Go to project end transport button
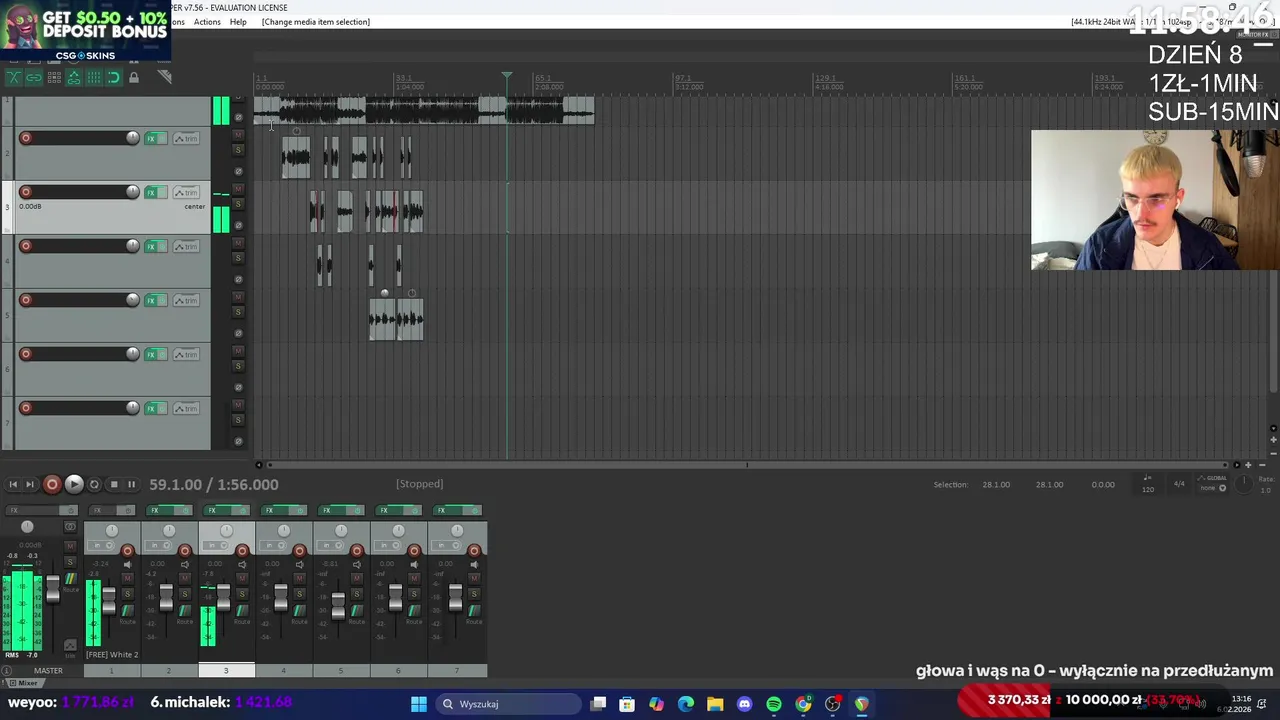 (x=30, y=484)
